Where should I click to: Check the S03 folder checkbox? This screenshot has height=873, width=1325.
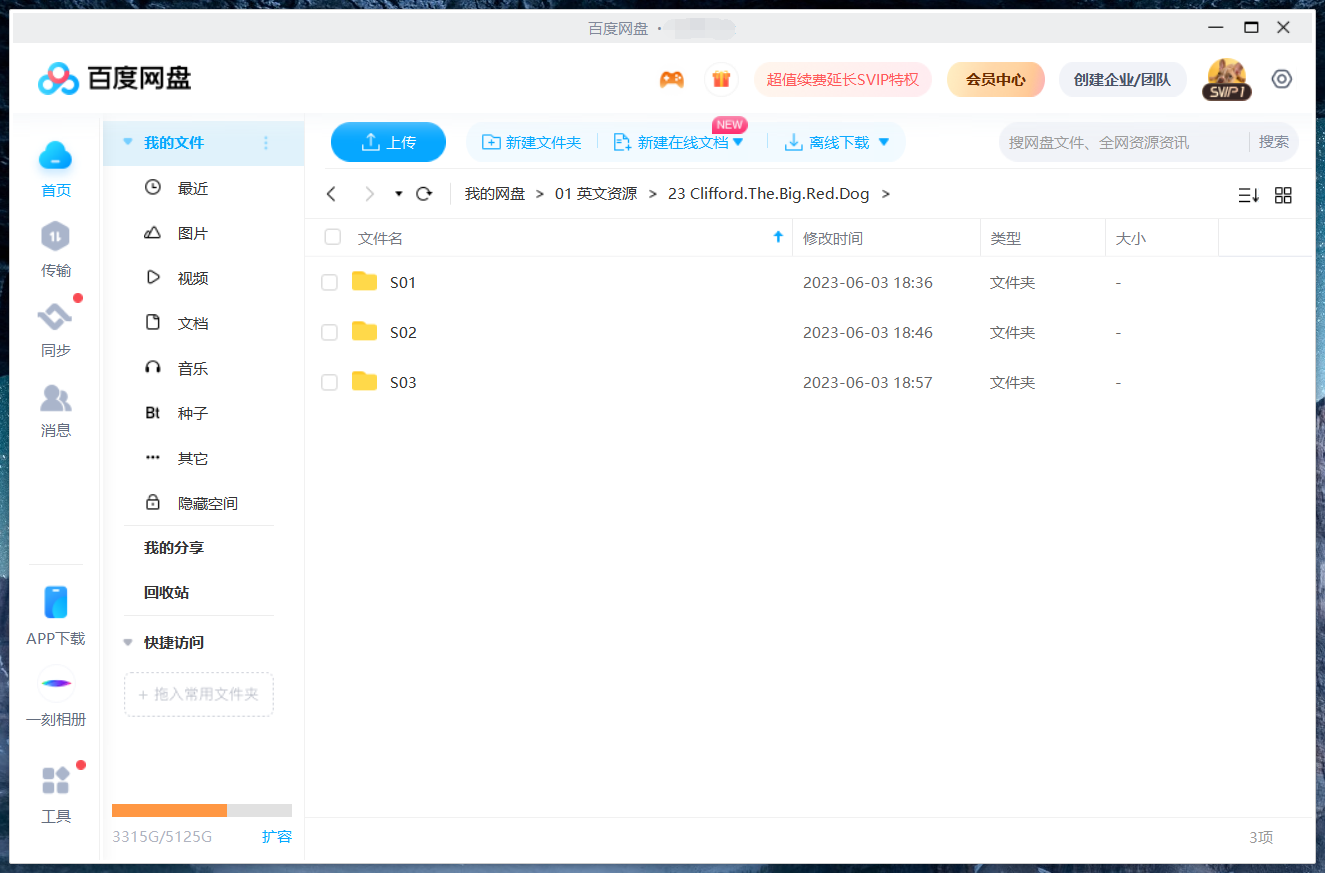tap(329, 382)
